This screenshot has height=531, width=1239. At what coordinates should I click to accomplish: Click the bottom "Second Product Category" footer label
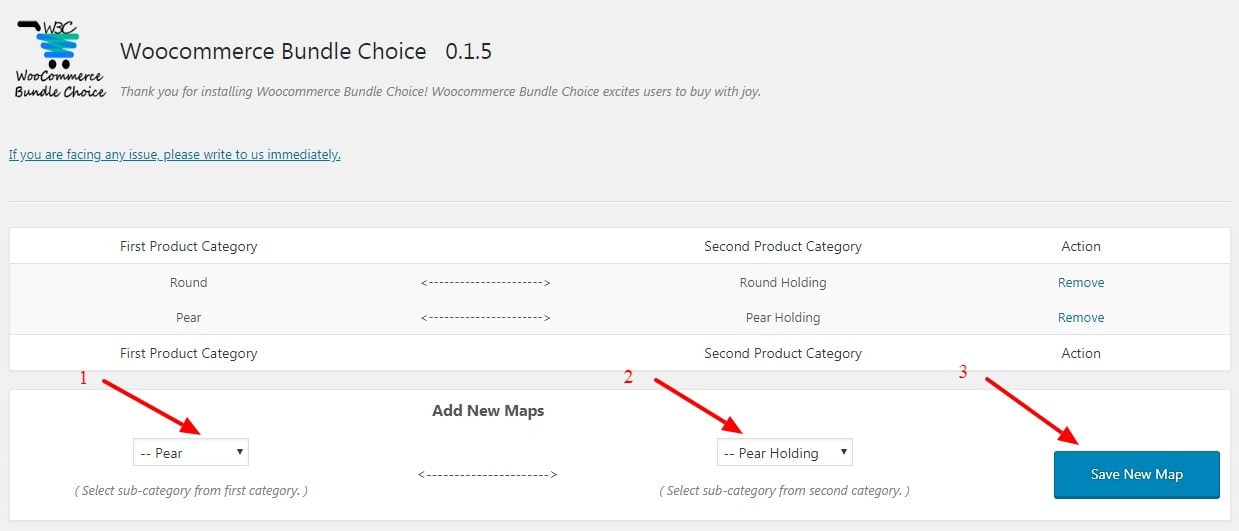(x=783, y=353)
